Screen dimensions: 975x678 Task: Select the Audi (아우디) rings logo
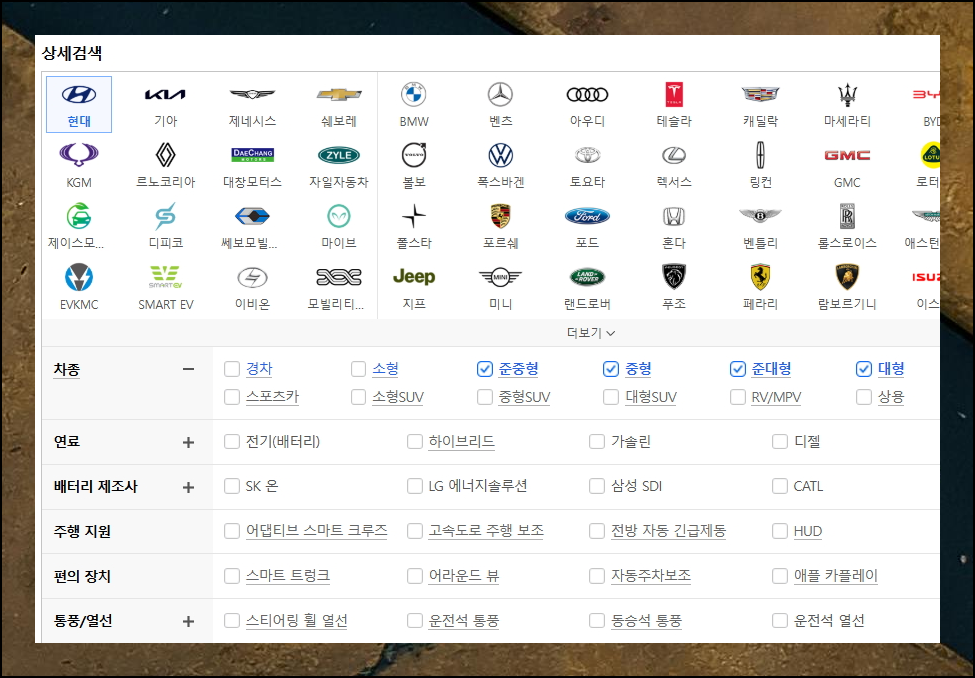[x=587, y=95]
